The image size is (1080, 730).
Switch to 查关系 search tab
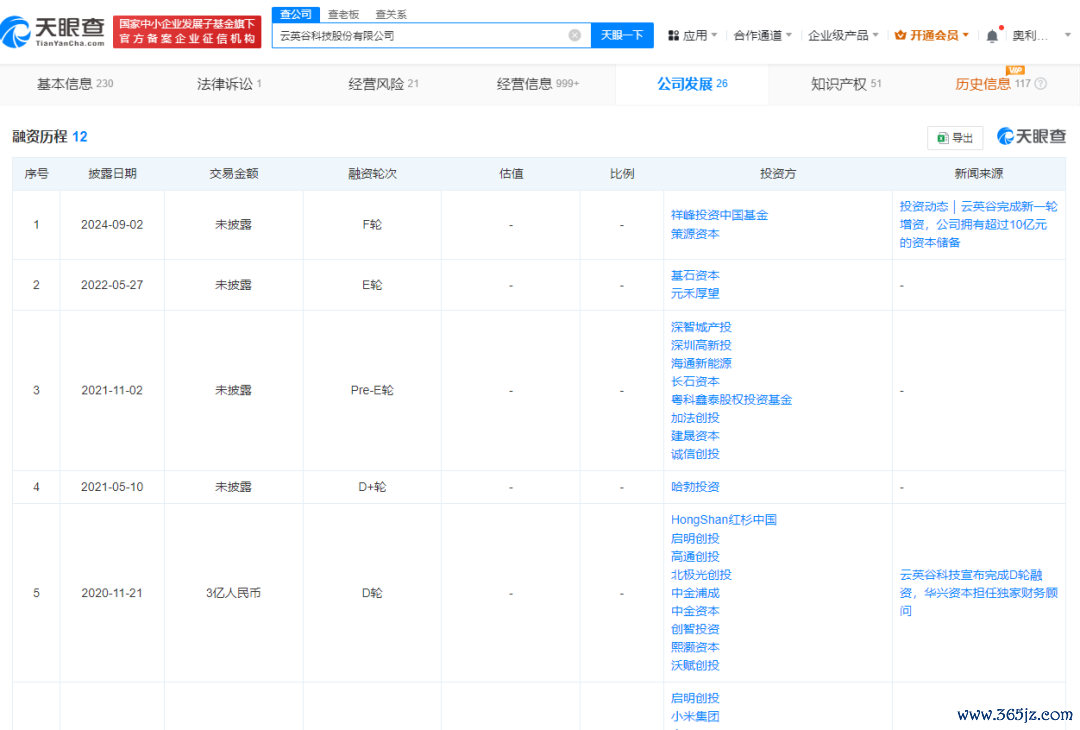click(x=391, y=14)
